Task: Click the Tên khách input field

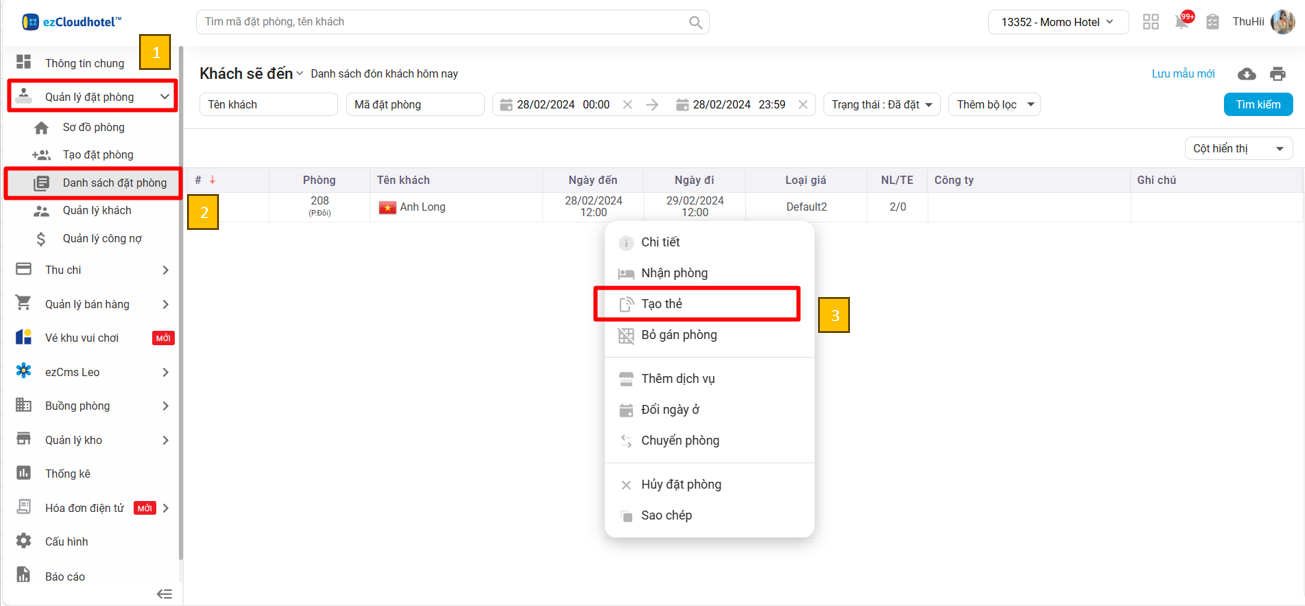Action: 268,105
